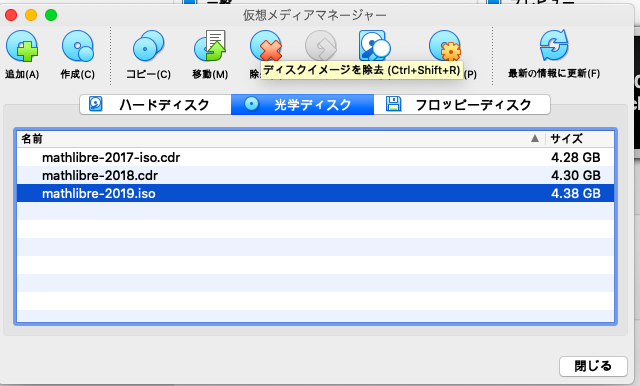This screenshot has width=640, height=386.
Task: Open the フロッピーディスク tab
Action: point(462,105)
